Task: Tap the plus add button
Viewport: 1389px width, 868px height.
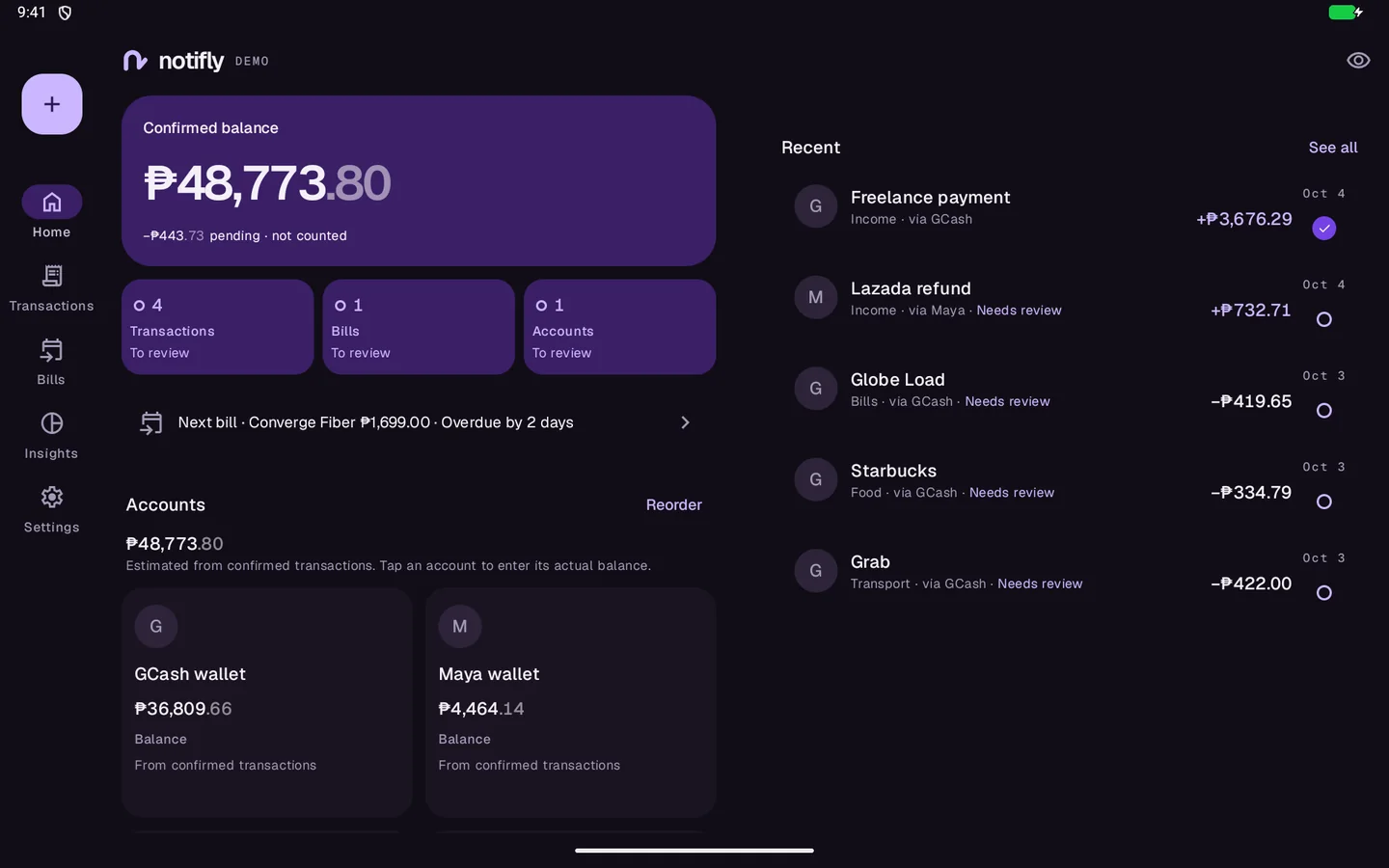Action: tap(52, 104)
